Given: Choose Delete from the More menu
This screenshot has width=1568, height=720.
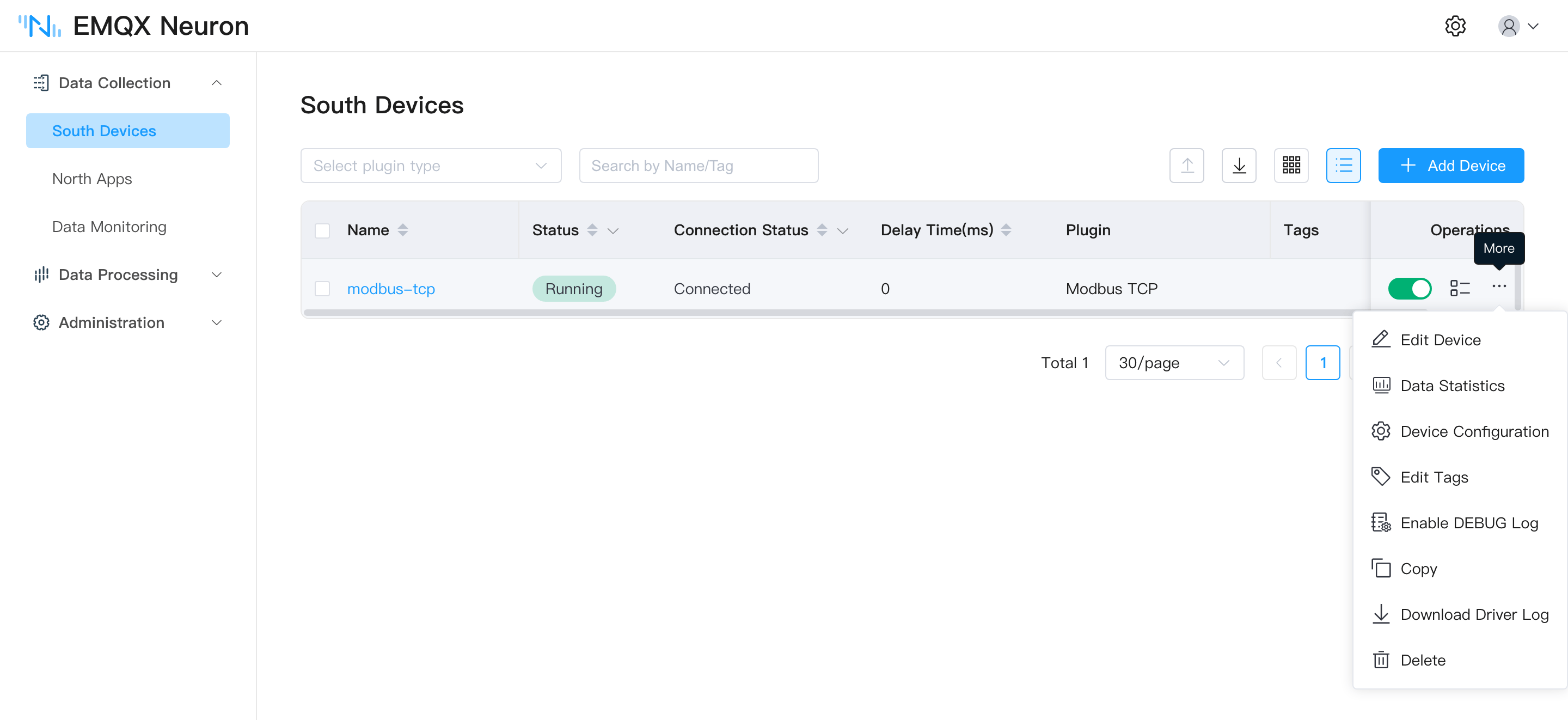Looking at the screenshot, I should tap(1460, 659).
